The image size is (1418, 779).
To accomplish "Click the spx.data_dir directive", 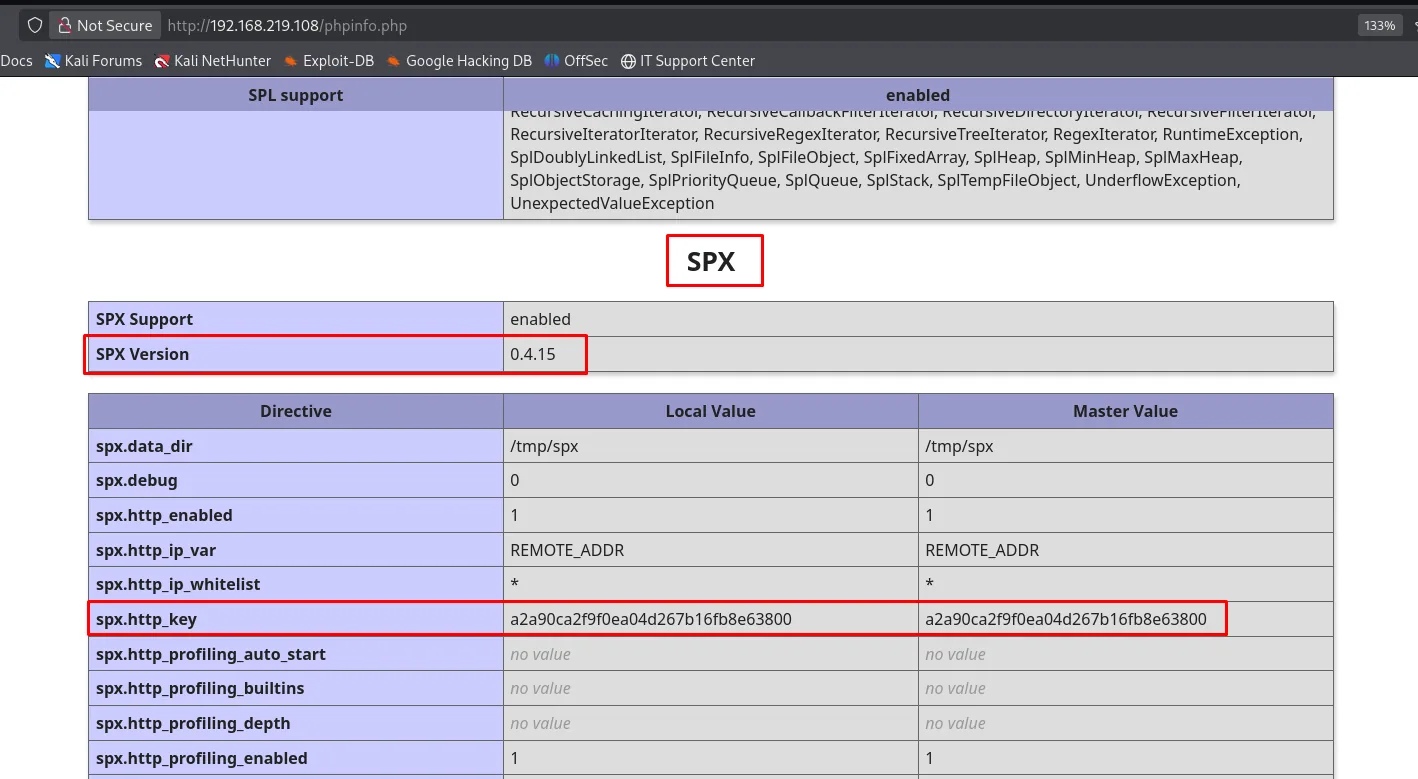I will coord(144,446).
